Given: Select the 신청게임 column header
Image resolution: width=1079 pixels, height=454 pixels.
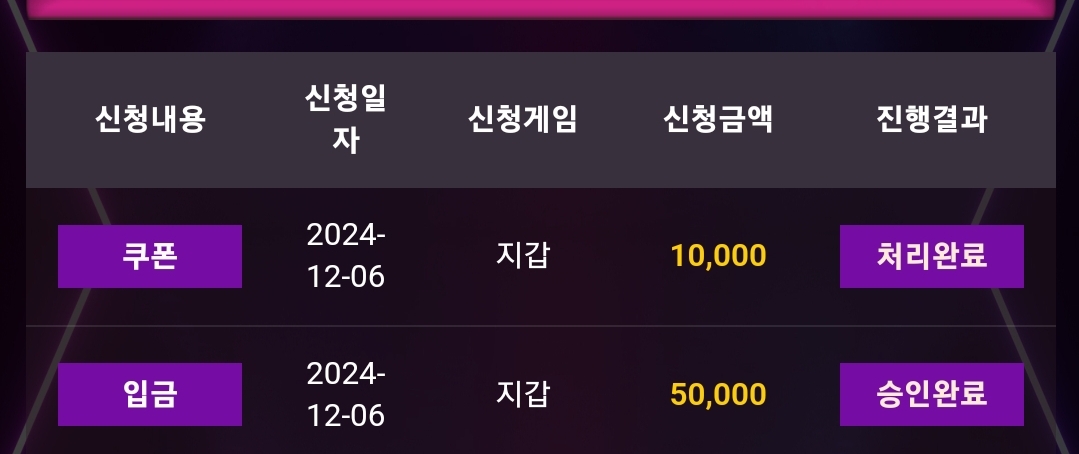Looking at the screenshot, I should pos(522,120).
